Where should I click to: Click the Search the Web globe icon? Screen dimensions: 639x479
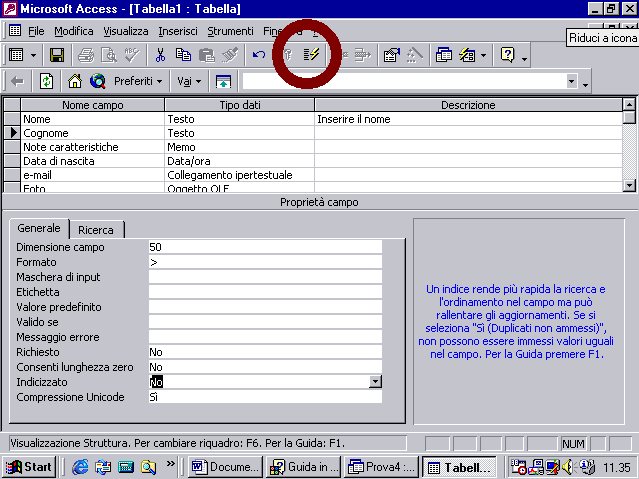pyautogui.click(x=98, y=82)
